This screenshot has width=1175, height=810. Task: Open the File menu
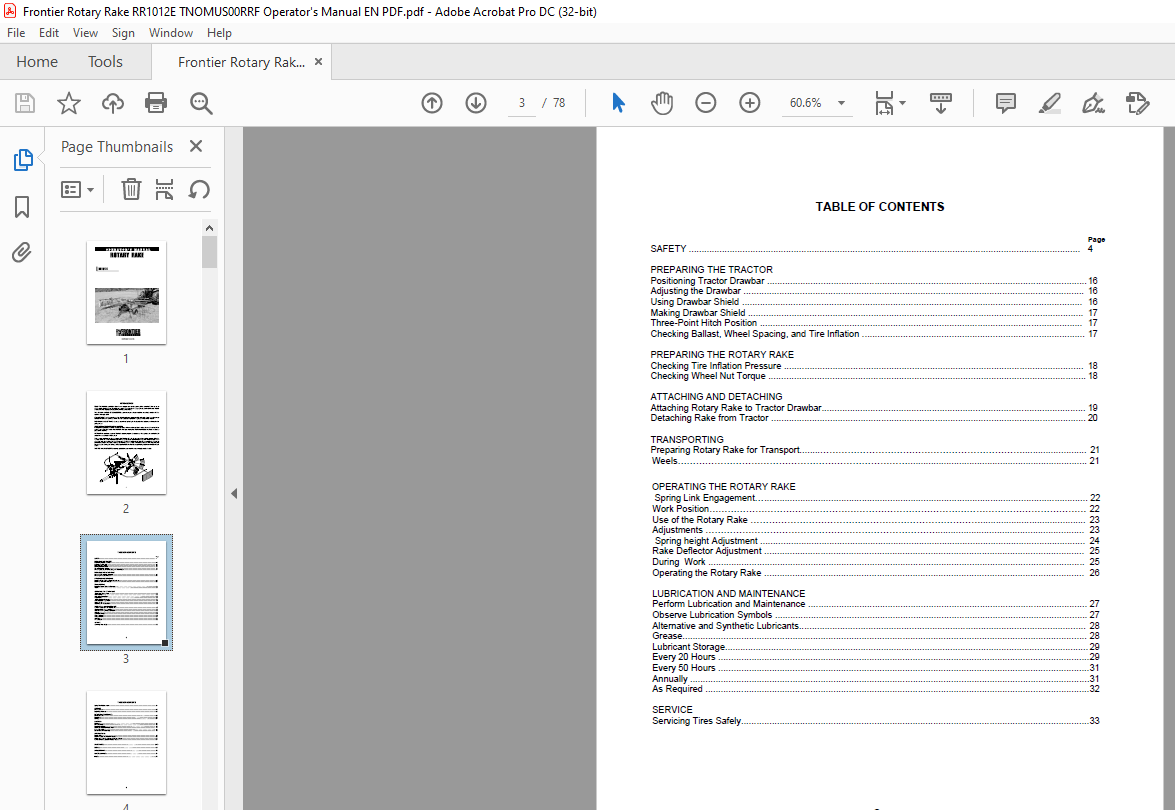(x=16, y=33)
